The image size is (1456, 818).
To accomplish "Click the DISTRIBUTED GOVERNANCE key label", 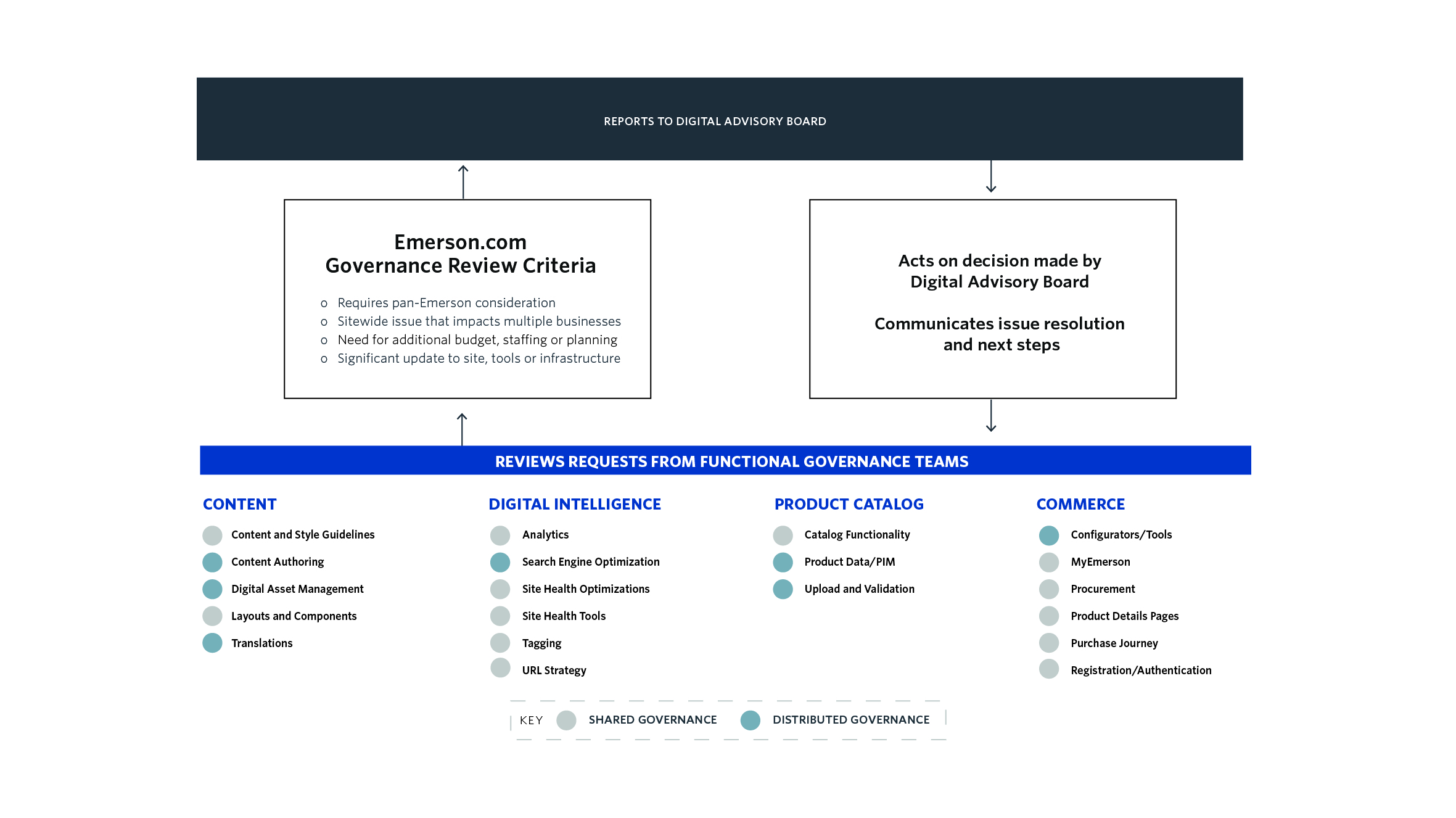I will pos(851,720).
